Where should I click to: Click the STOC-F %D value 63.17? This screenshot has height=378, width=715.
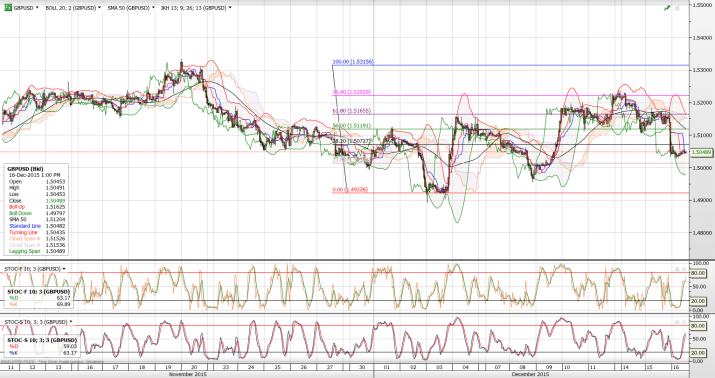[63, 298]
